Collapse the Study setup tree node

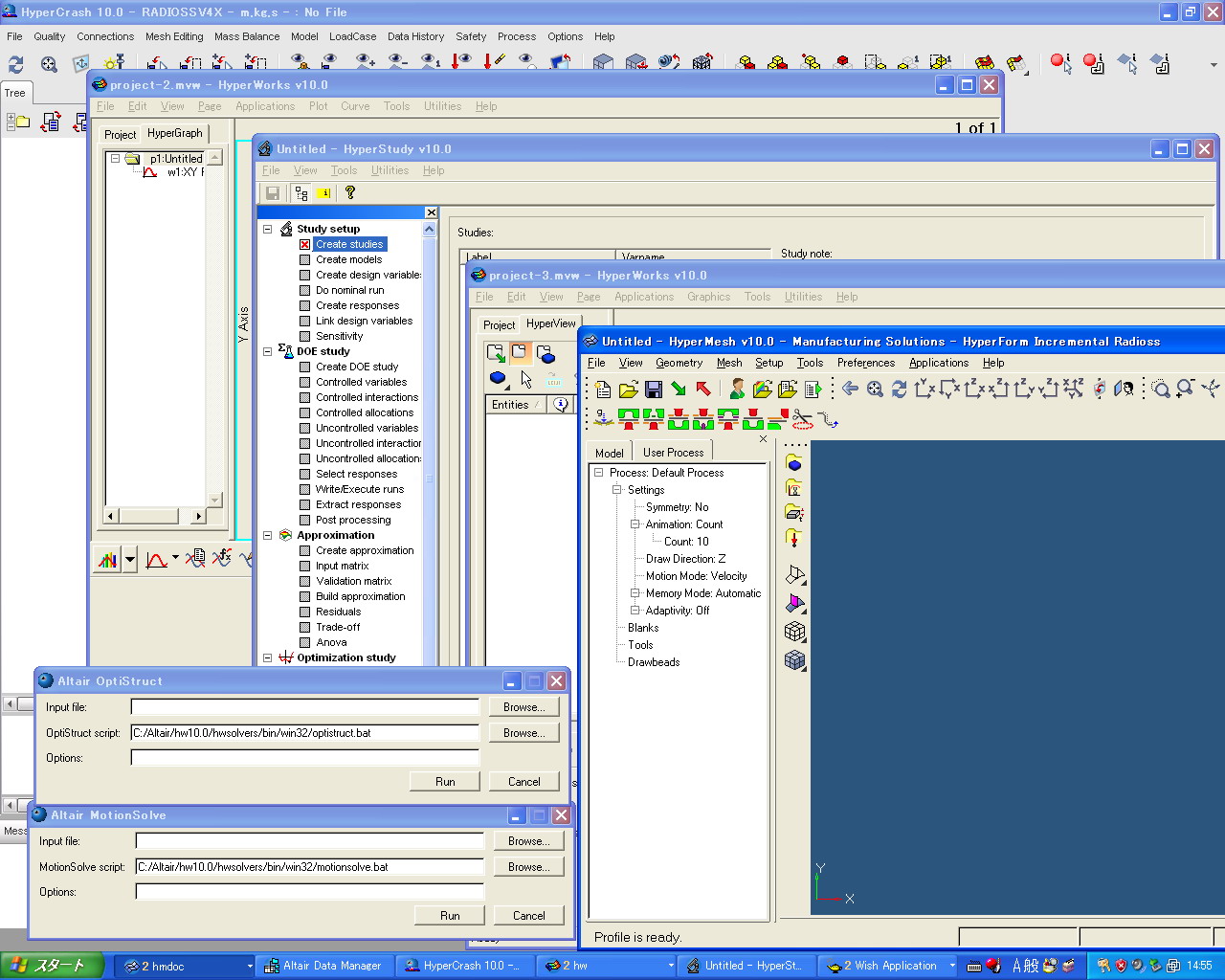pyautogui.click(x=267, y=229)
